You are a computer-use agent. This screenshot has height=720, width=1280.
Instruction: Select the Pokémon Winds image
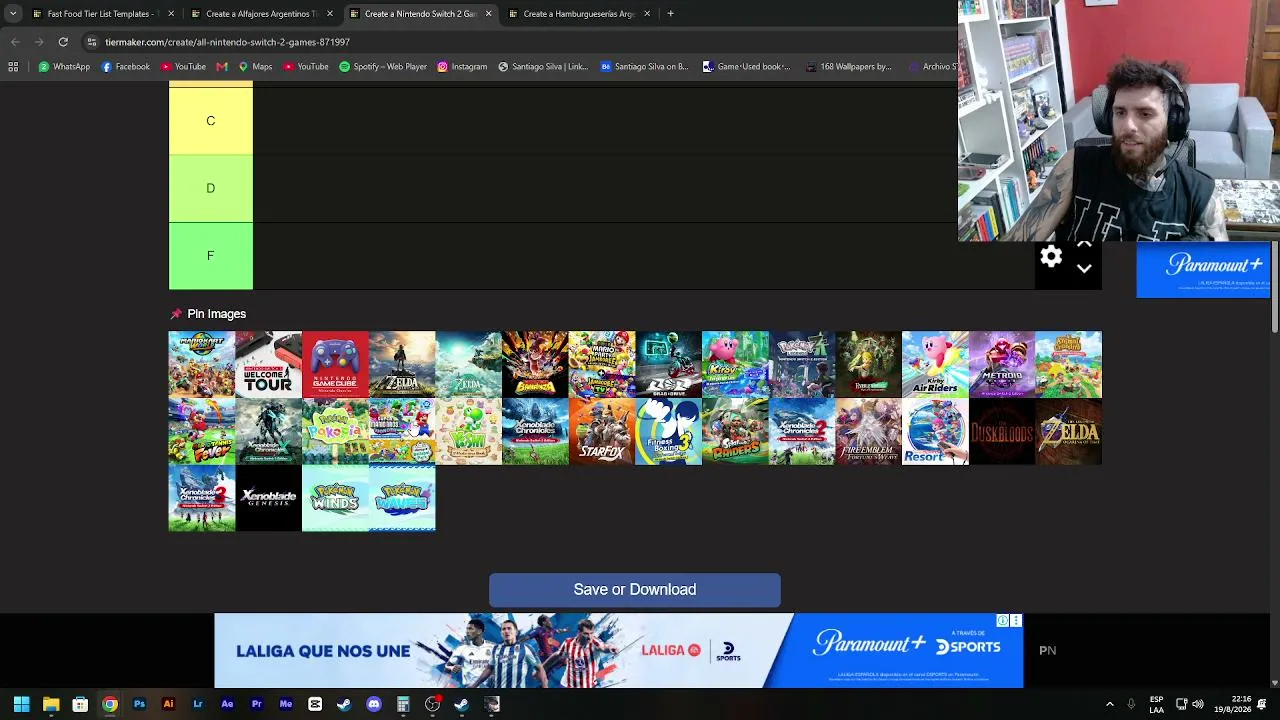(x=335, y=498)
